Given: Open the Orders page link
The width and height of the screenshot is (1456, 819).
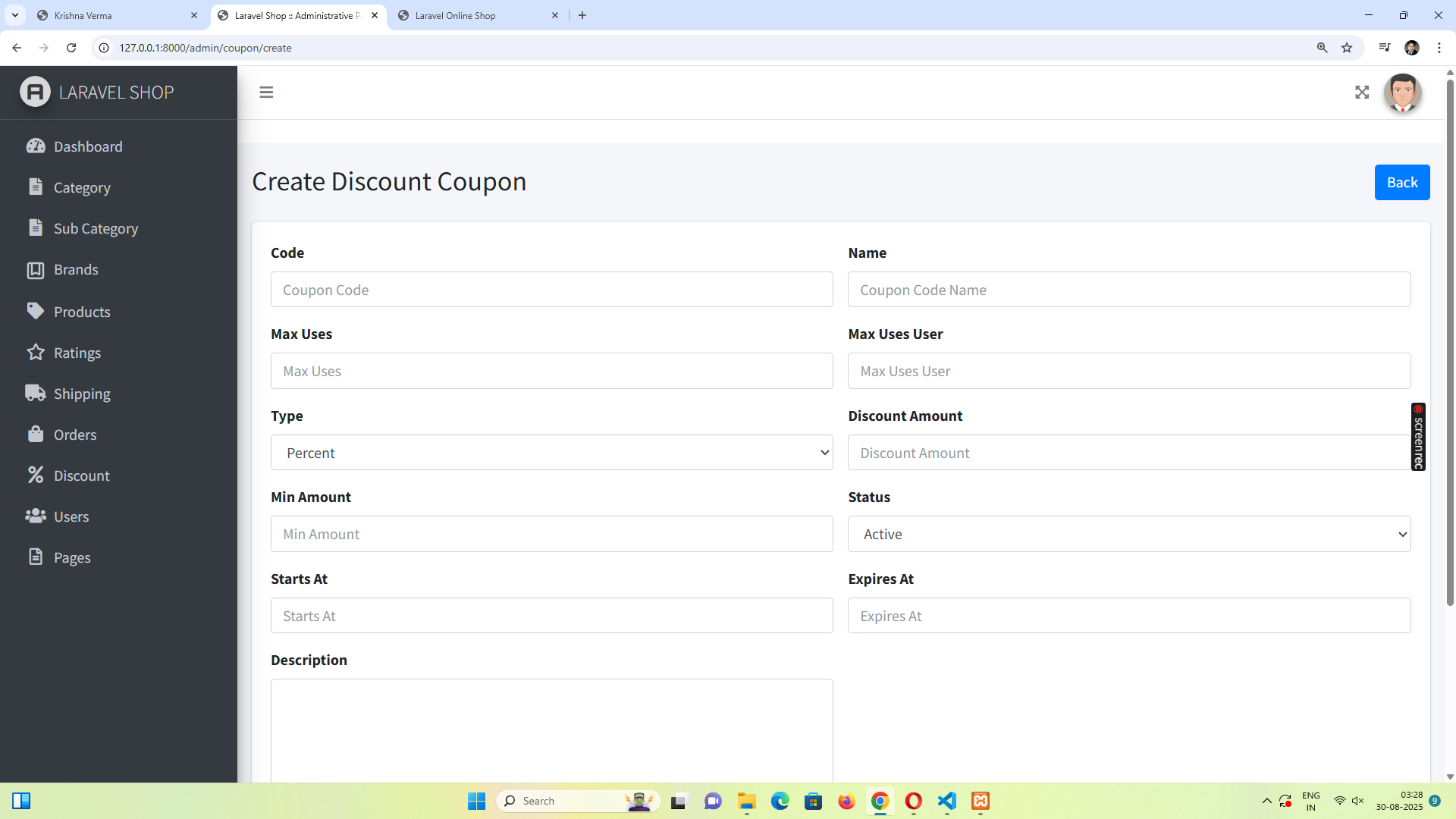Looking at the screenshot, I should click(x=75, y=435).
